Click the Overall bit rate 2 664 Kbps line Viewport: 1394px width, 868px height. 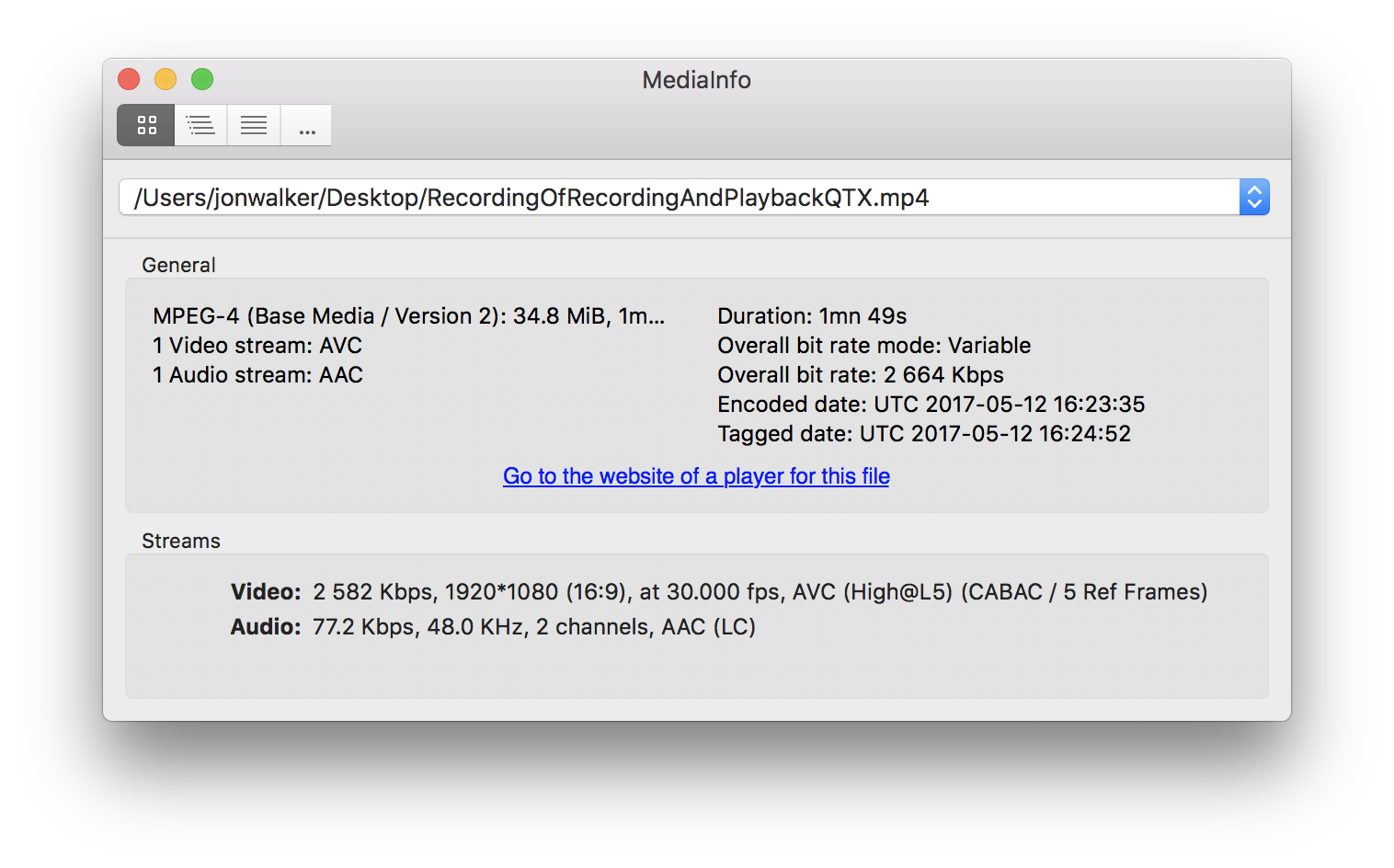[861, 375]
